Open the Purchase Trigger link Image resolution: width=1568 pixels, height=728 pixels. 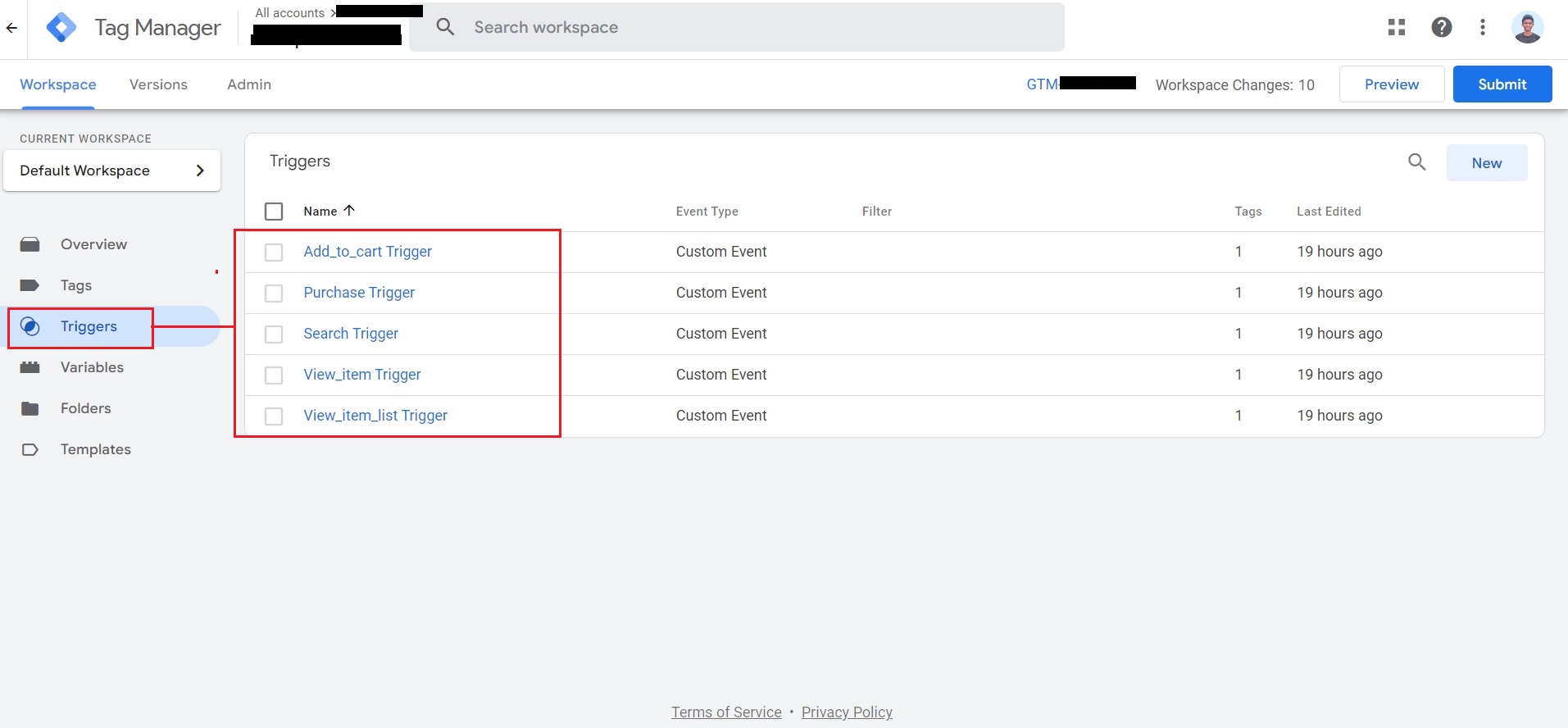coord(359,293)
